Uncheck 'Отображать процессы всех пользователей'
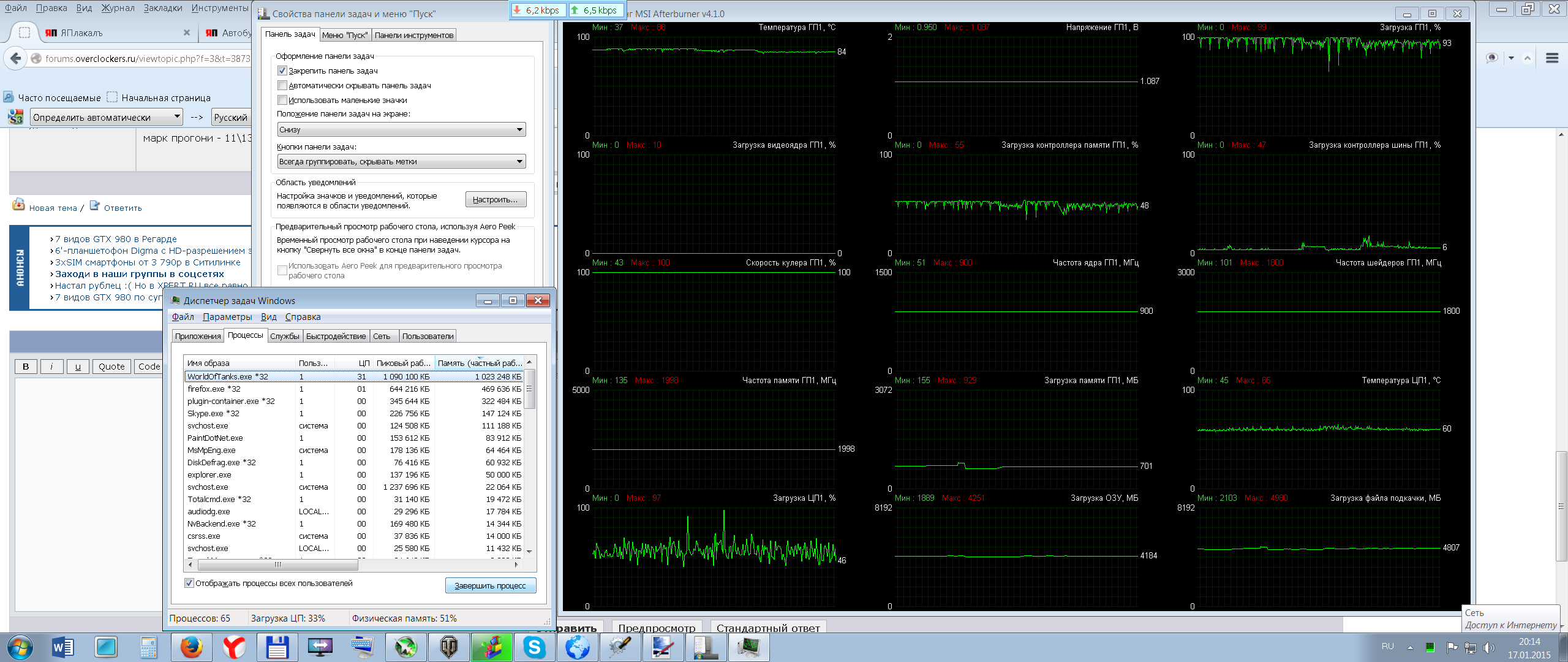1568x662 pixels. pyautogui.click(x=189, y=584)
